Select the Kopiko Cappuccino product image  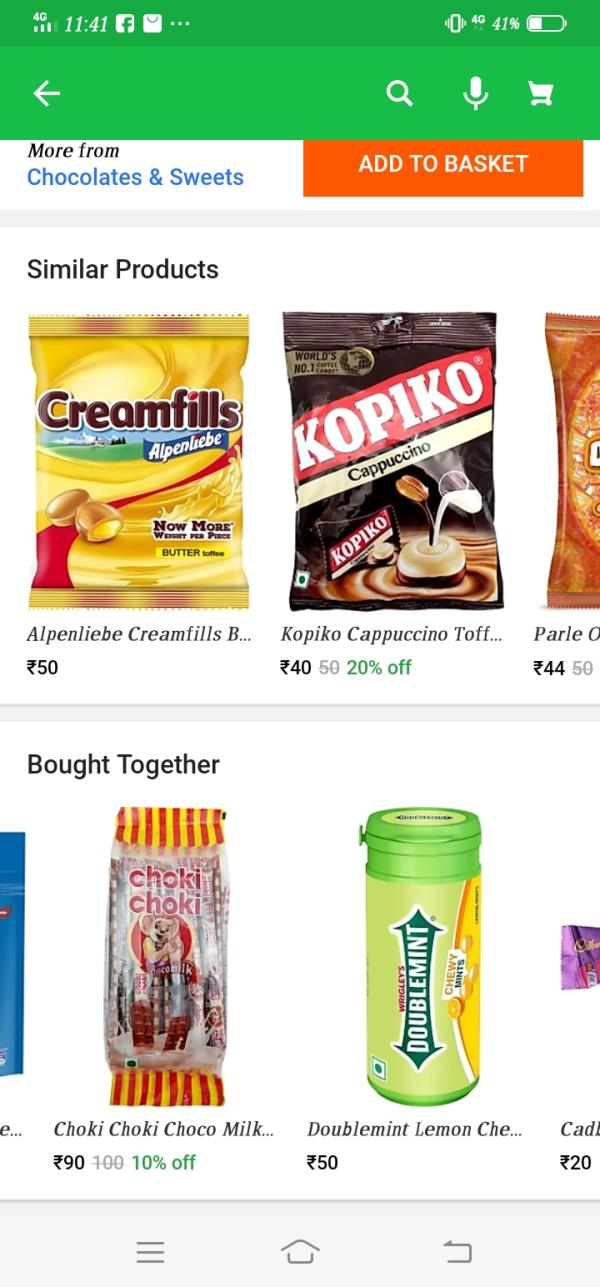[x=392, y=461]
